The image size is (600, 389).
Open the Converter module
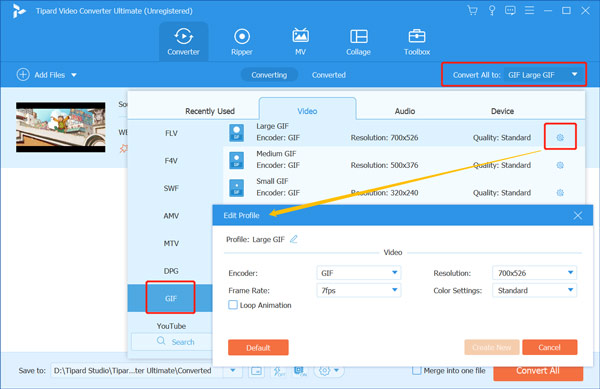[x=183, y=42]
